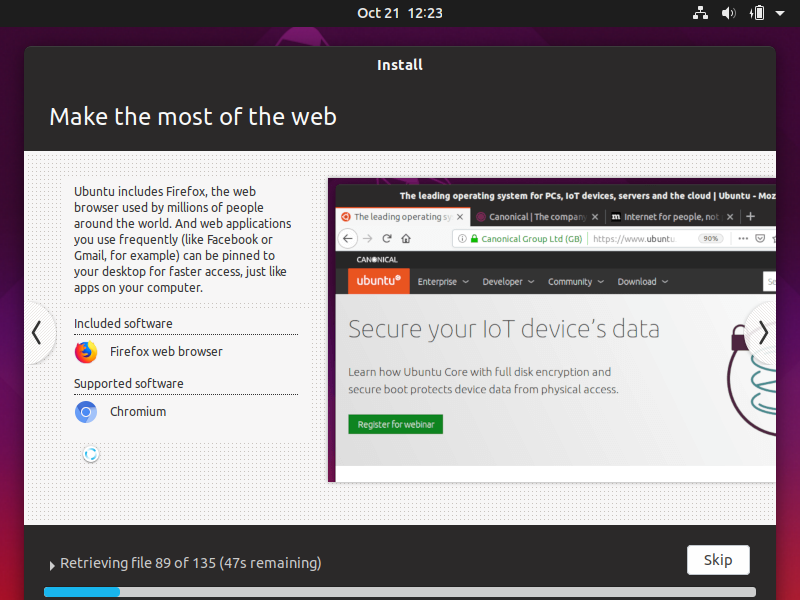This screenshot has width=800, height=600.
Task: Close the 'Canonical | The company' tab
Action: click(x=595, y=217)
